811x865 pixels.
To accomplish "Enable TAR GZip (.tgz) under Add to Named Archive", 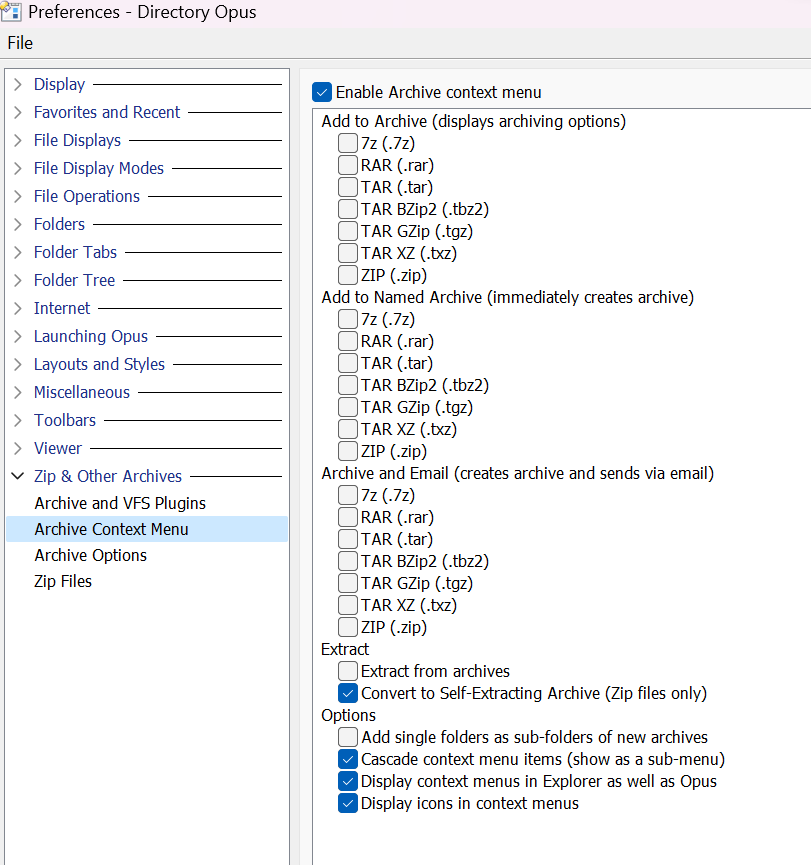I will coord(348,407).
